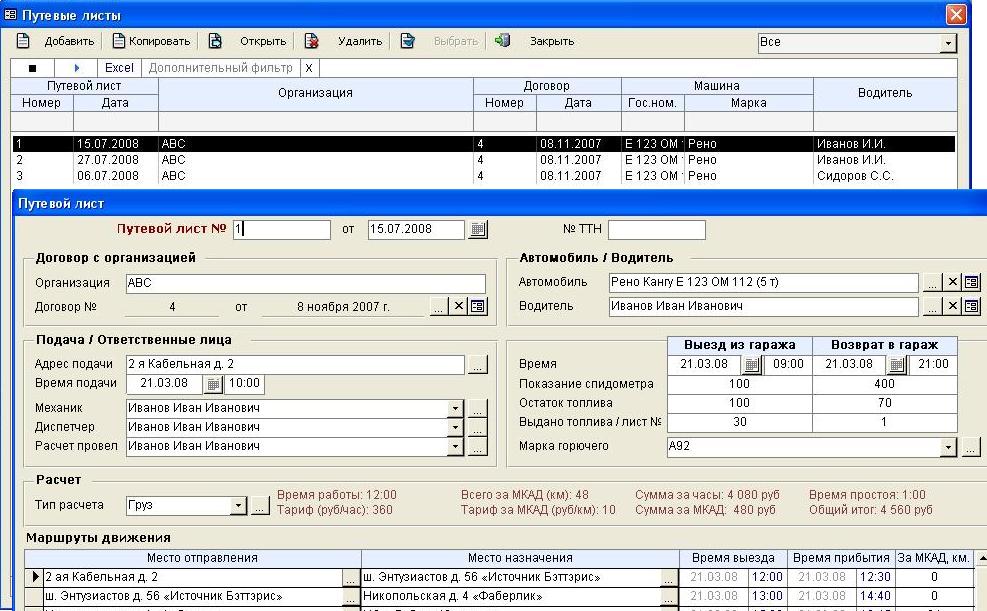Click the Место назначения column header
The width and height of the screenshot is (987, 611).
tap(521, 558)
